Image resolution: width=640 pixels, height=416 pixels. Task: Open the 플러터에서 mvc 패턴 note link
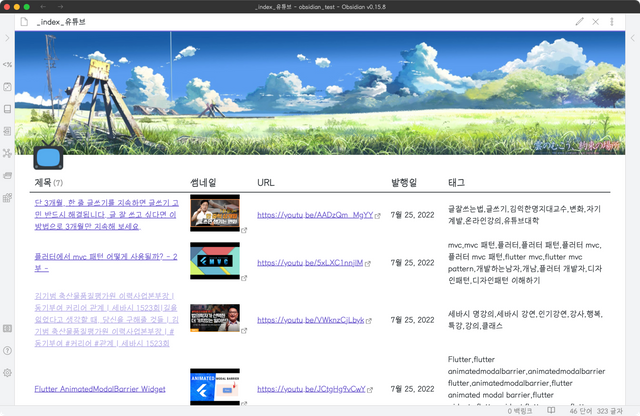tap(106, 262)
